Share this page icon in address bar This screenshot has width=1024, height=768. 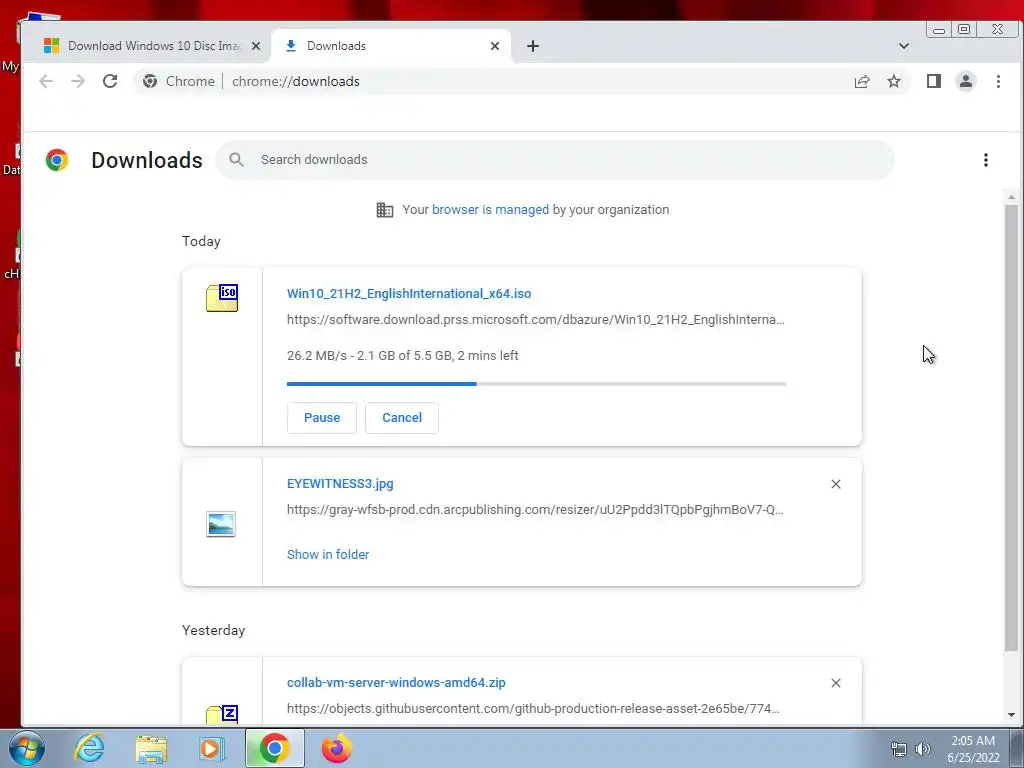[x=861, y=81]
